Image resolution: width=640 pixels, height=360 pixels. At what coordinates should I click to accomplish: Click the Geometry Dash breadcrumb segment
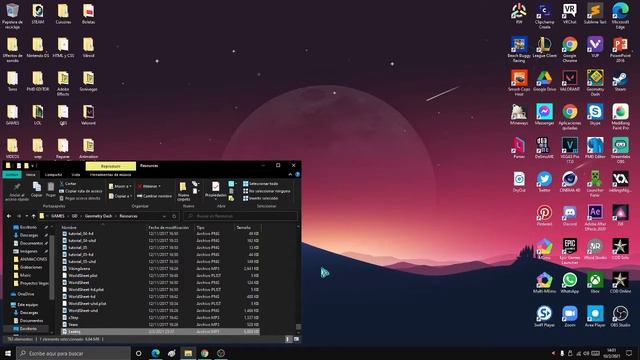pyautogui.click(x=98, y=216)
